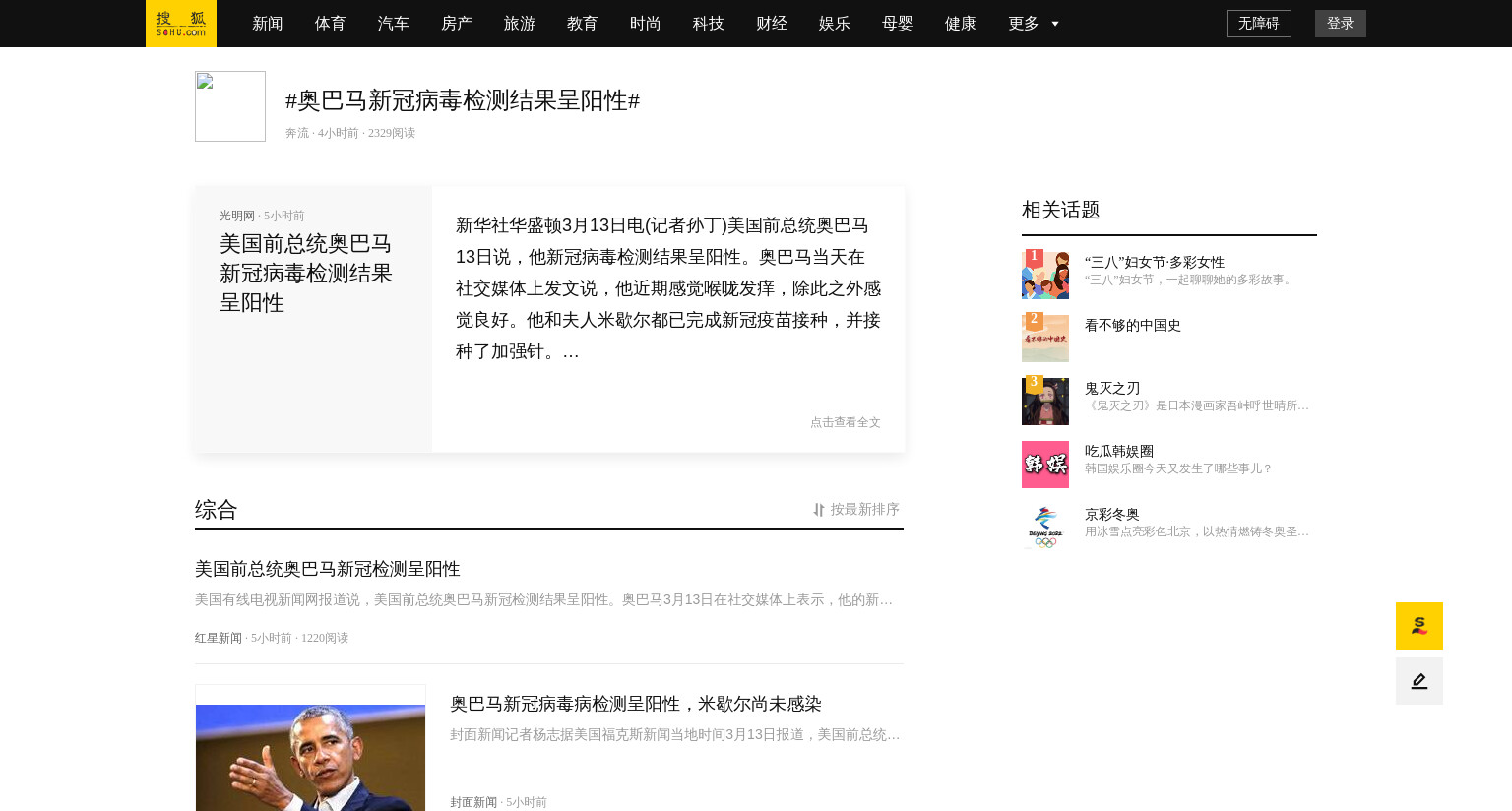Open the topic avatar image placeholder
This screenshot has height=811, width=1512.
point(230,106)
